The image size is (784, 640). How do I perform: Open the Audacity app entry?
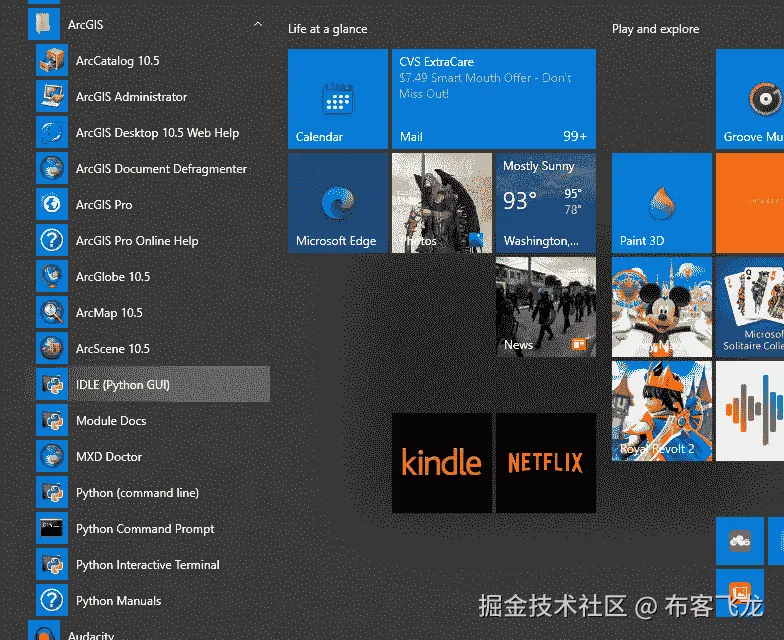[x=149, y=632]
